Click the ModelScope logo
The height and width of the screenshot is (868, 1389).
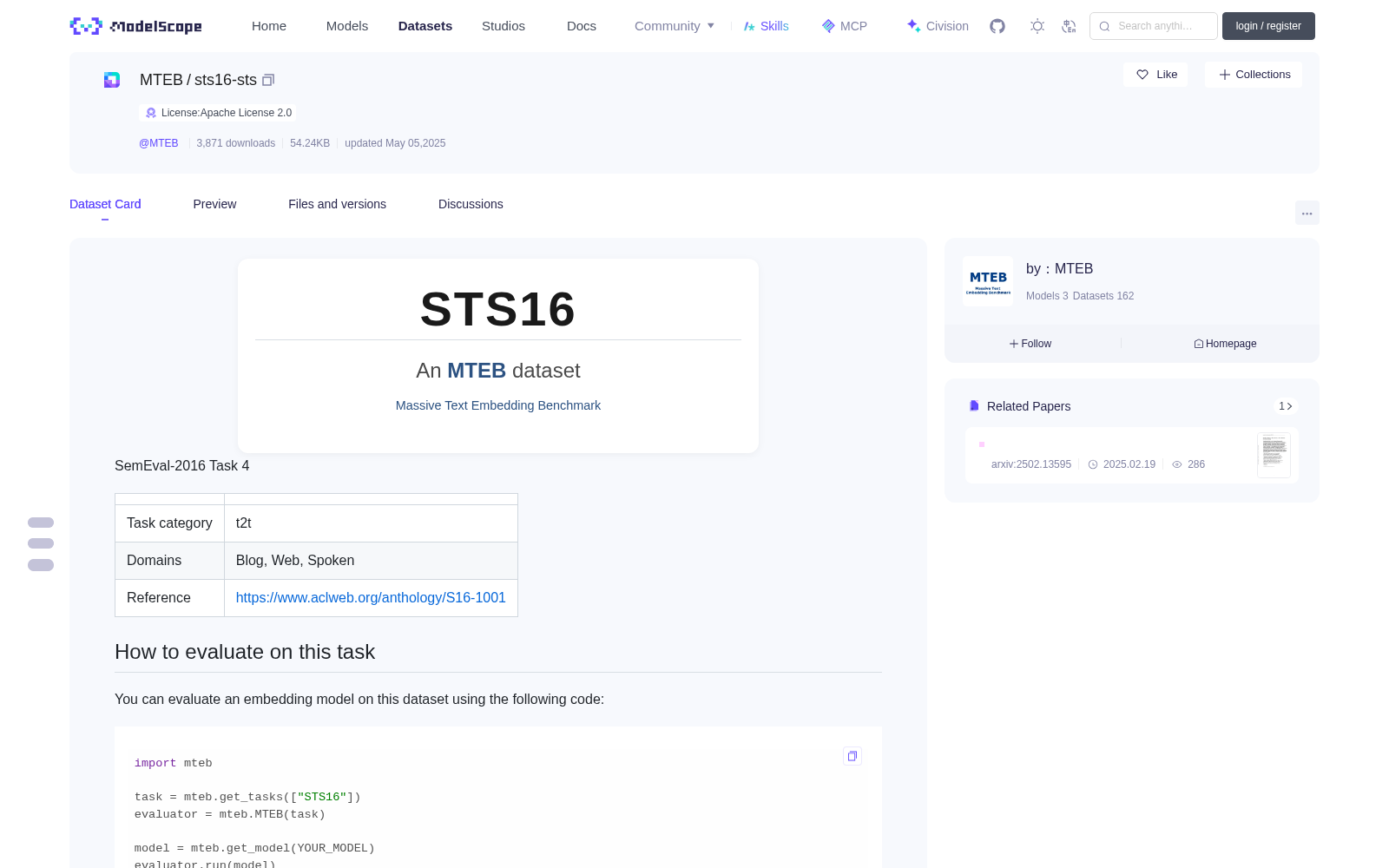tap(136, 26)
